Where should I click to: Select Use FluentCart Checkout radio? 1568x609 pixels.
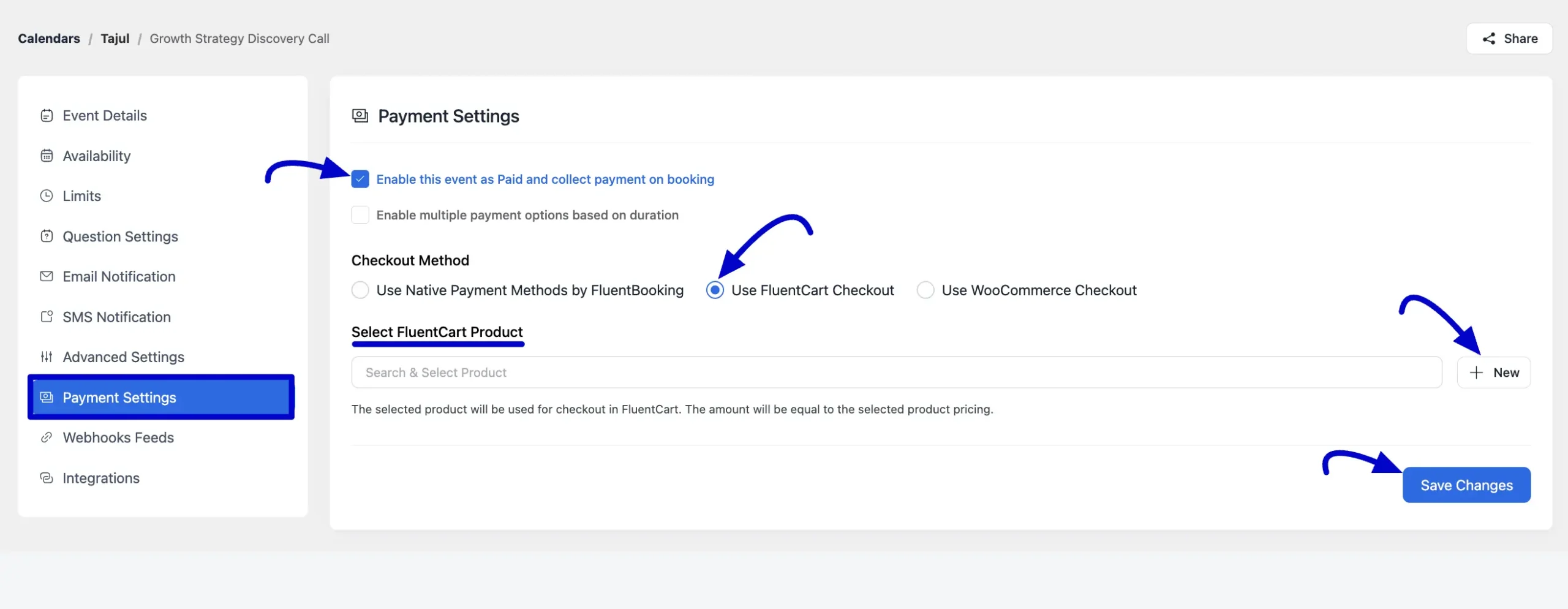coord(715,290)
